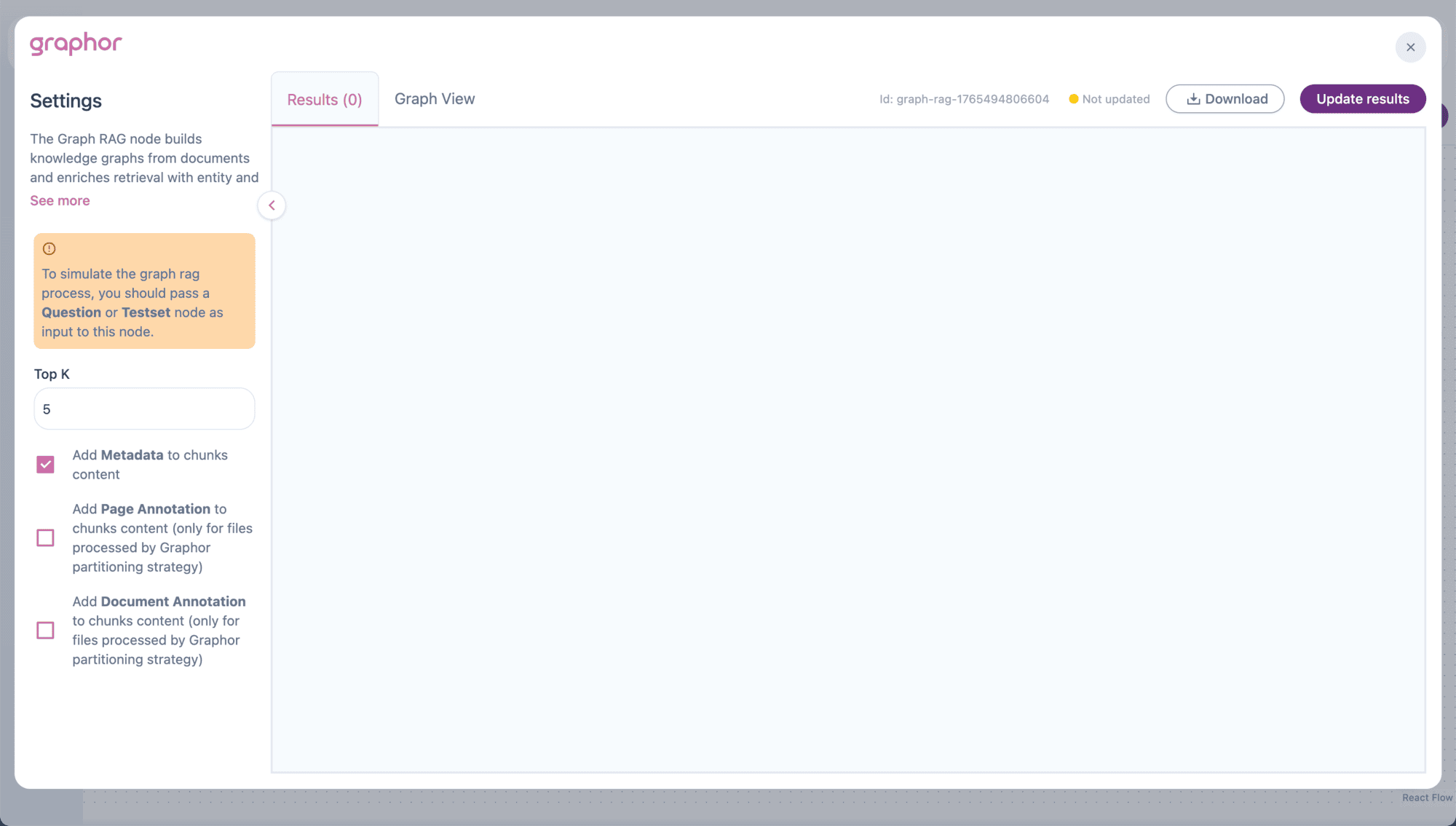Viewport: 1456px width, 826px height.
Task: Close the Graph RAG settings dialog
Action: tap(1410, 47)
